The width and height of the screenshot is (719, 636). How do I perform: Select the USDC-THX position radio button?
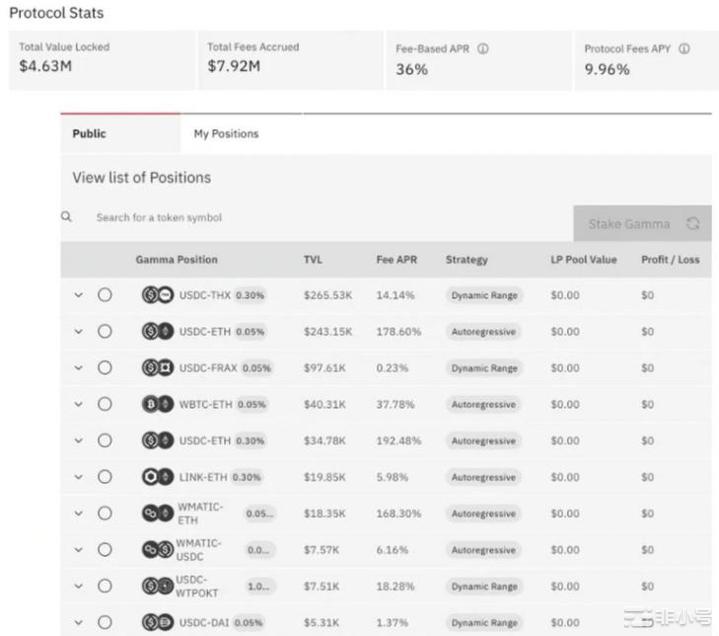pos(105,295)
